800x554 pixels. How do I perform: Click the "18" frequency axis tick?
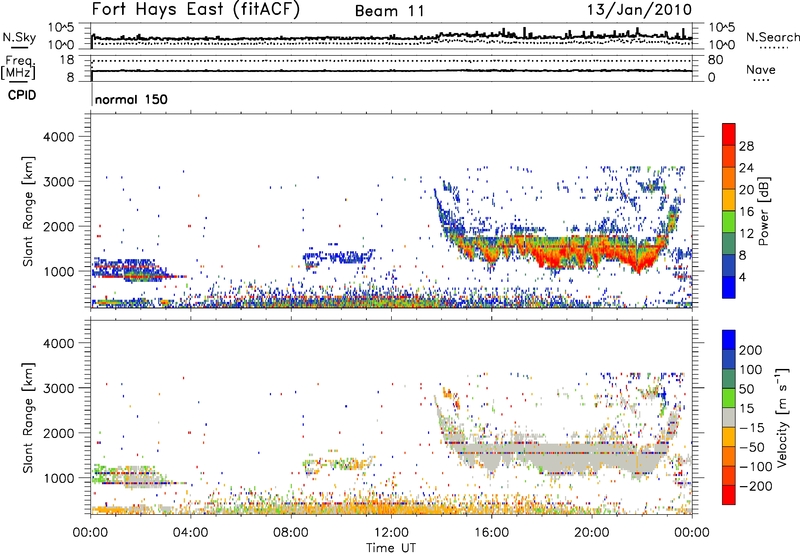[x=67, y=60]
